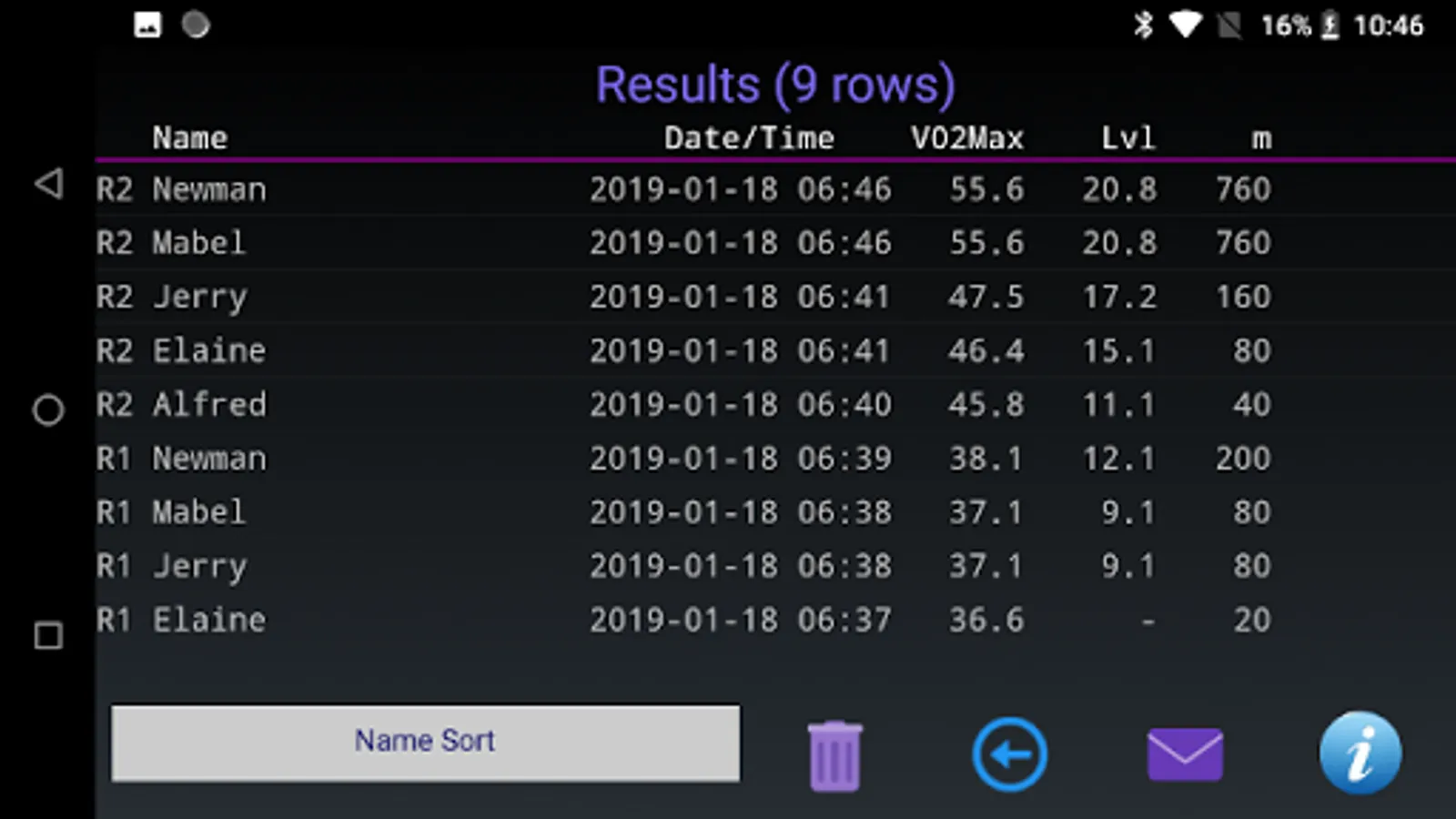Tap the image notification icon in status bar
This screenshot has width=1456, height=819.
(x=147, y=25)
